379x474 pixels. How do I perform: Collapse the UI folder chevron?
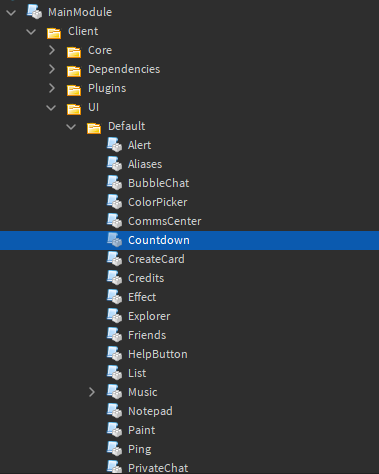point(51,108)
